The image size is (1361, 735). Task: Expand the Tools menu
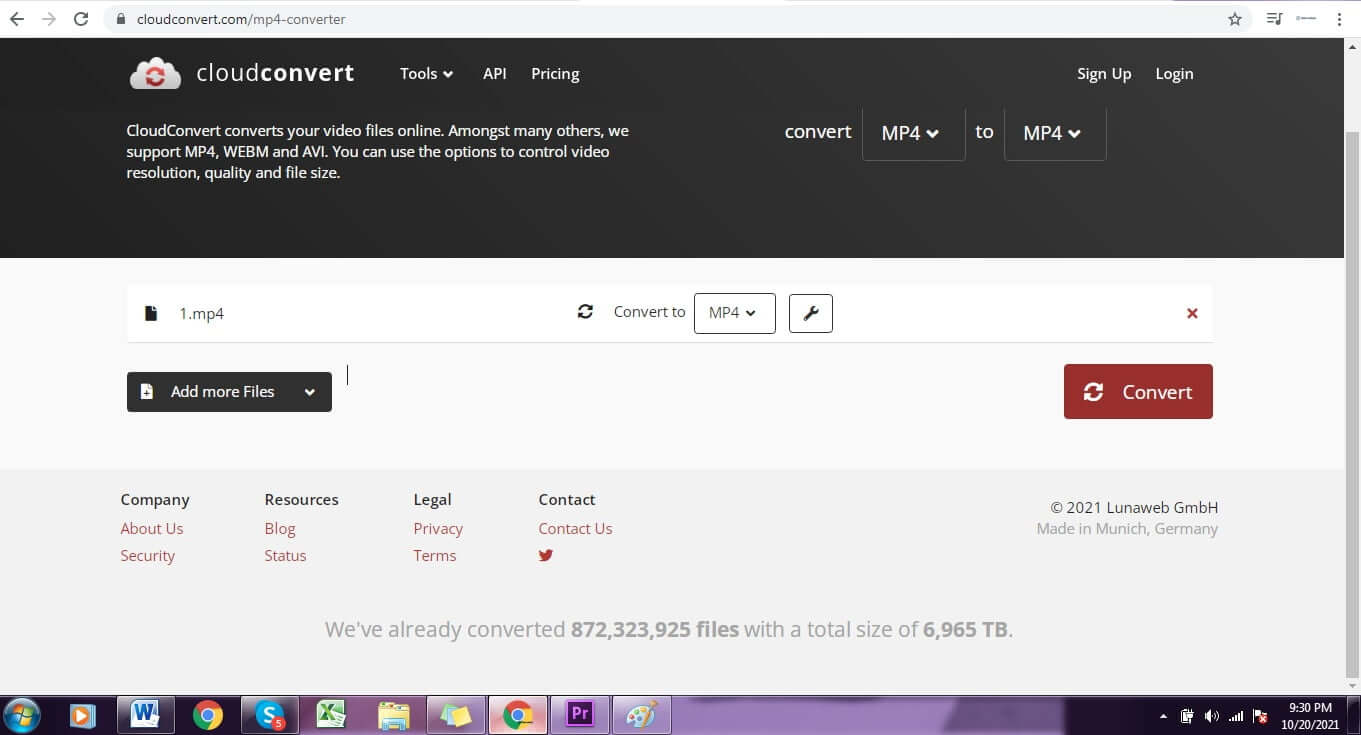(427, 74)
